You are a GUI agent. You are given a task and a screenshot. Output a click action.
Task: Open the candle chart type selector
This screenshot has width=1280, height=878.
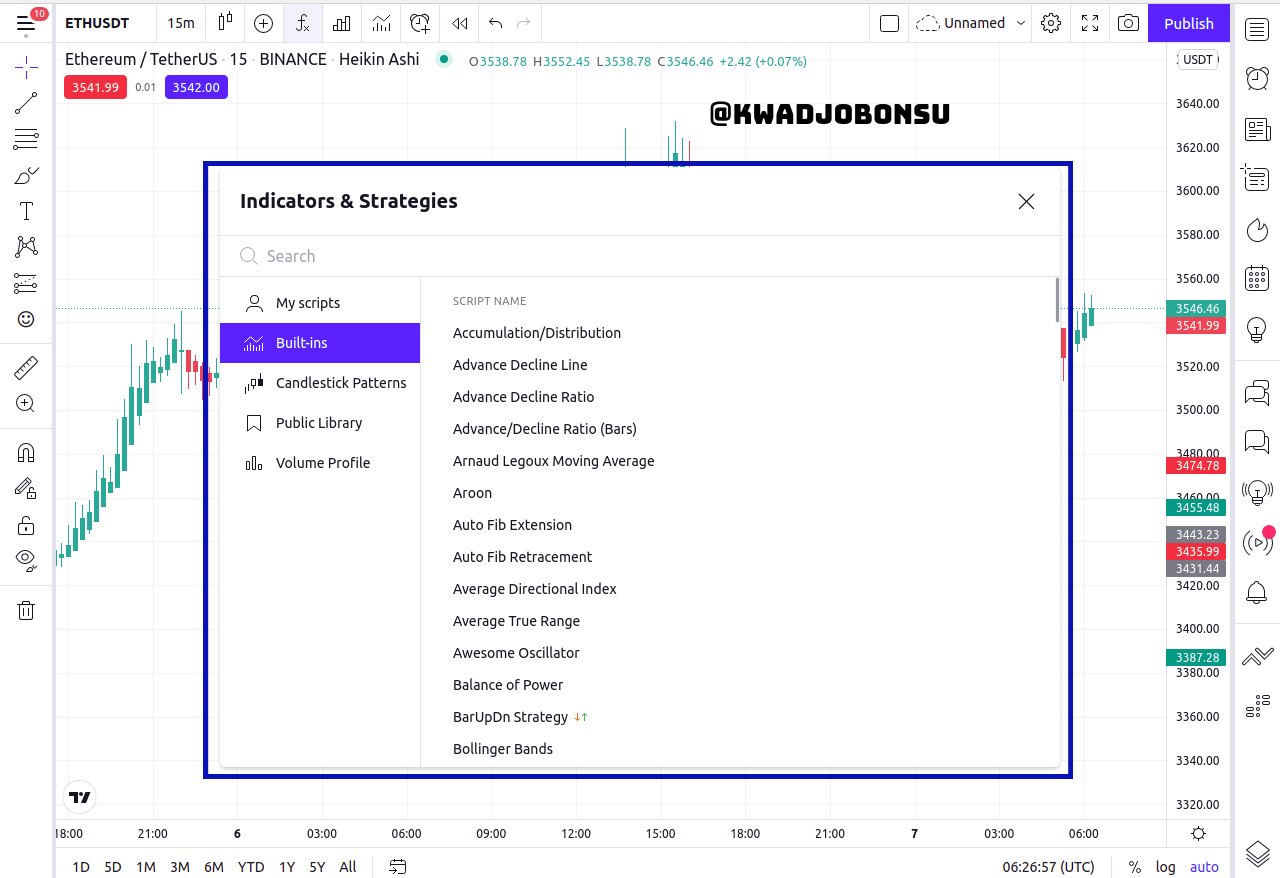pos(224,22)
